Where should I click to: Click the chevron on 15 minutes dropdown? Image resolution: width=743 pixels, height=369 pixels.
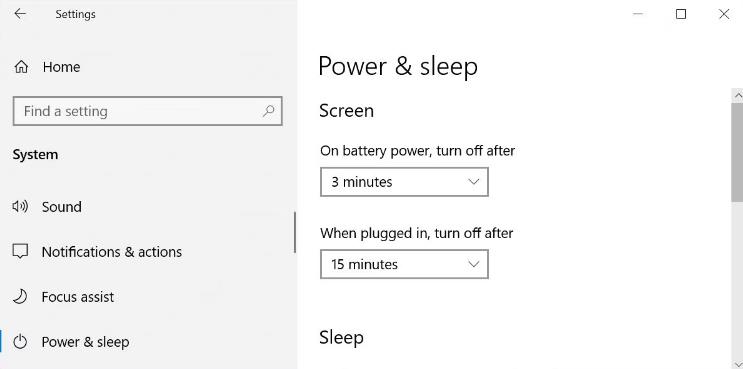click(x=473, y=264)
